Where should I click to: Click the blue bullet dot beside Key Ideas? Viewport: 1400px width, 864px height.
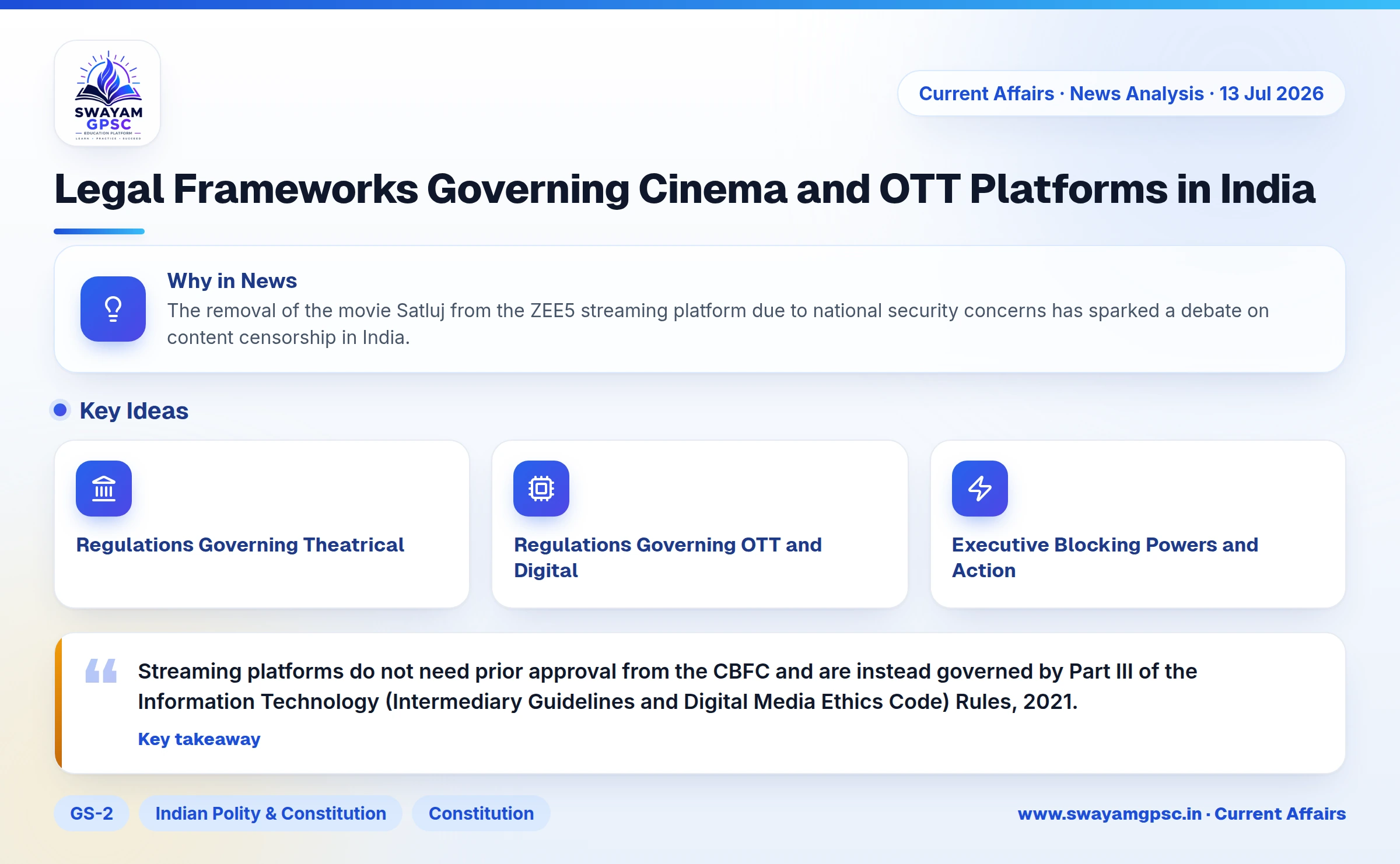(60, 410)
